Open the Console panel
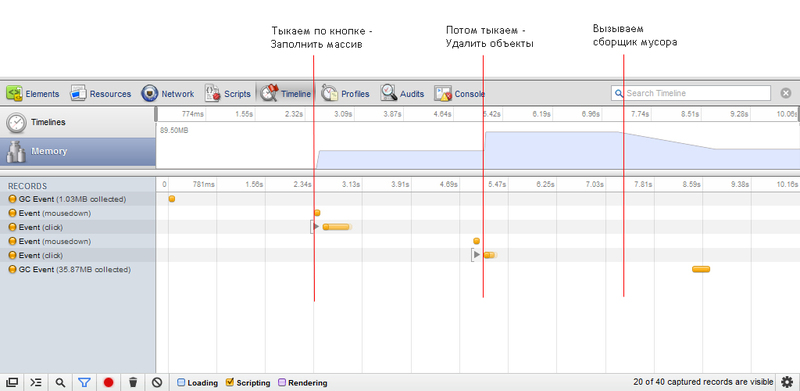 (x=459, y=94)
